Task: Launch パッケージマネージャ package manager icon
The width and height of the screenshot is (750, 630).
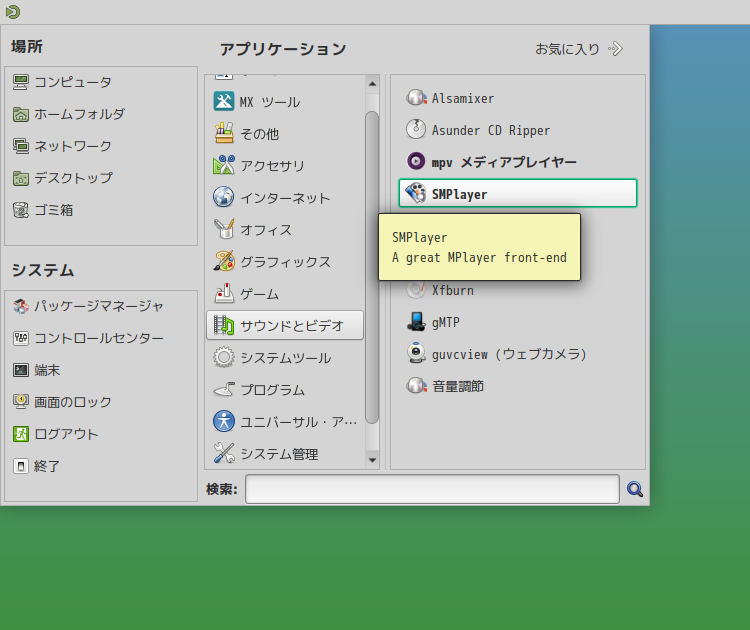Action: (21, 306)
